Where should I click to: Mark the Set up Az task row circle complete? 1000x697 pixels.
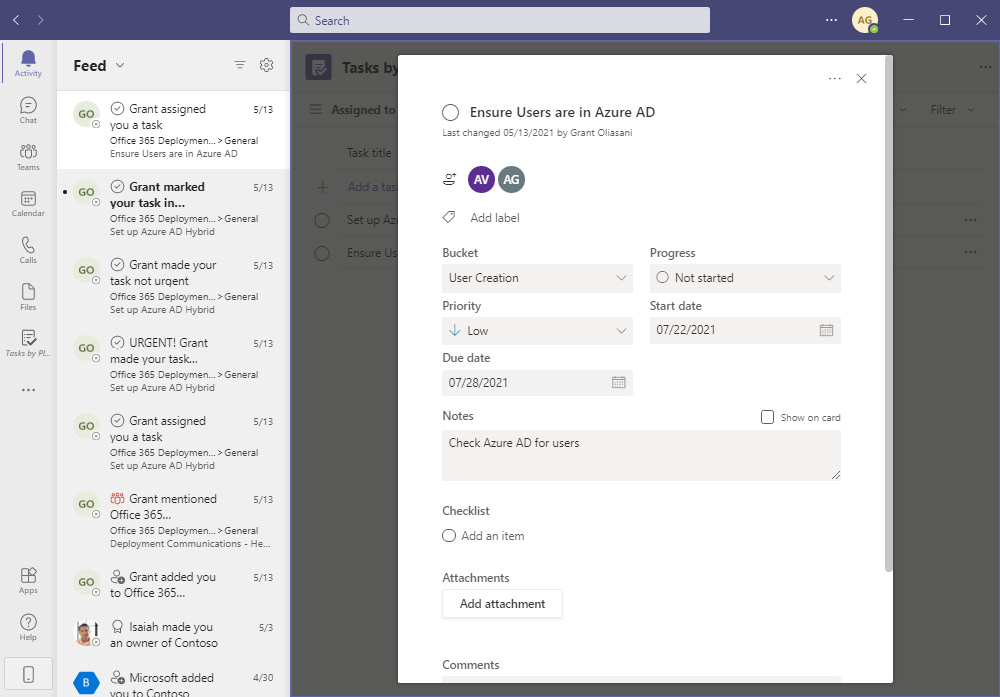pyautogui.click(x=322, y=221)
